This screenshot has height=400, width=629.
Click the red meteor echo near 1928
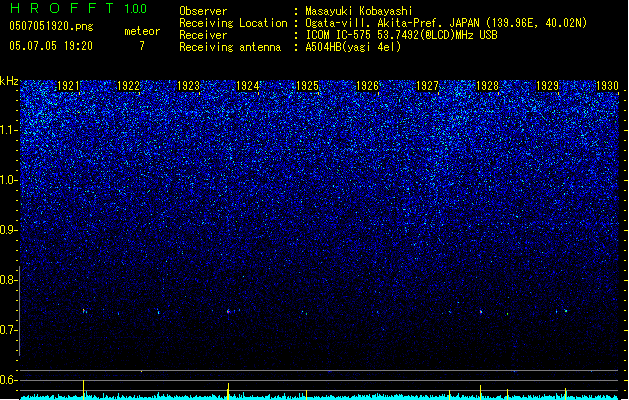pyautogui.click(x=481, y=312)
